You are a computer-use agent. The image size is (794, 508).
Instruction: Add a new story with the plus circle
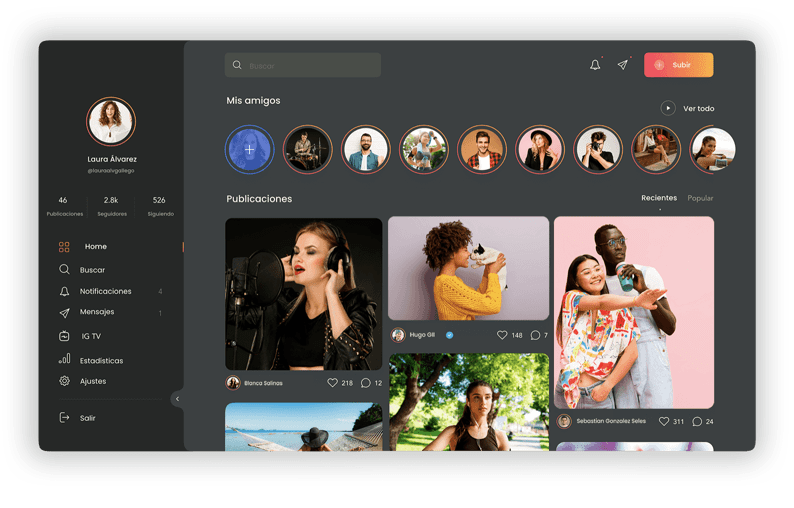250,150
